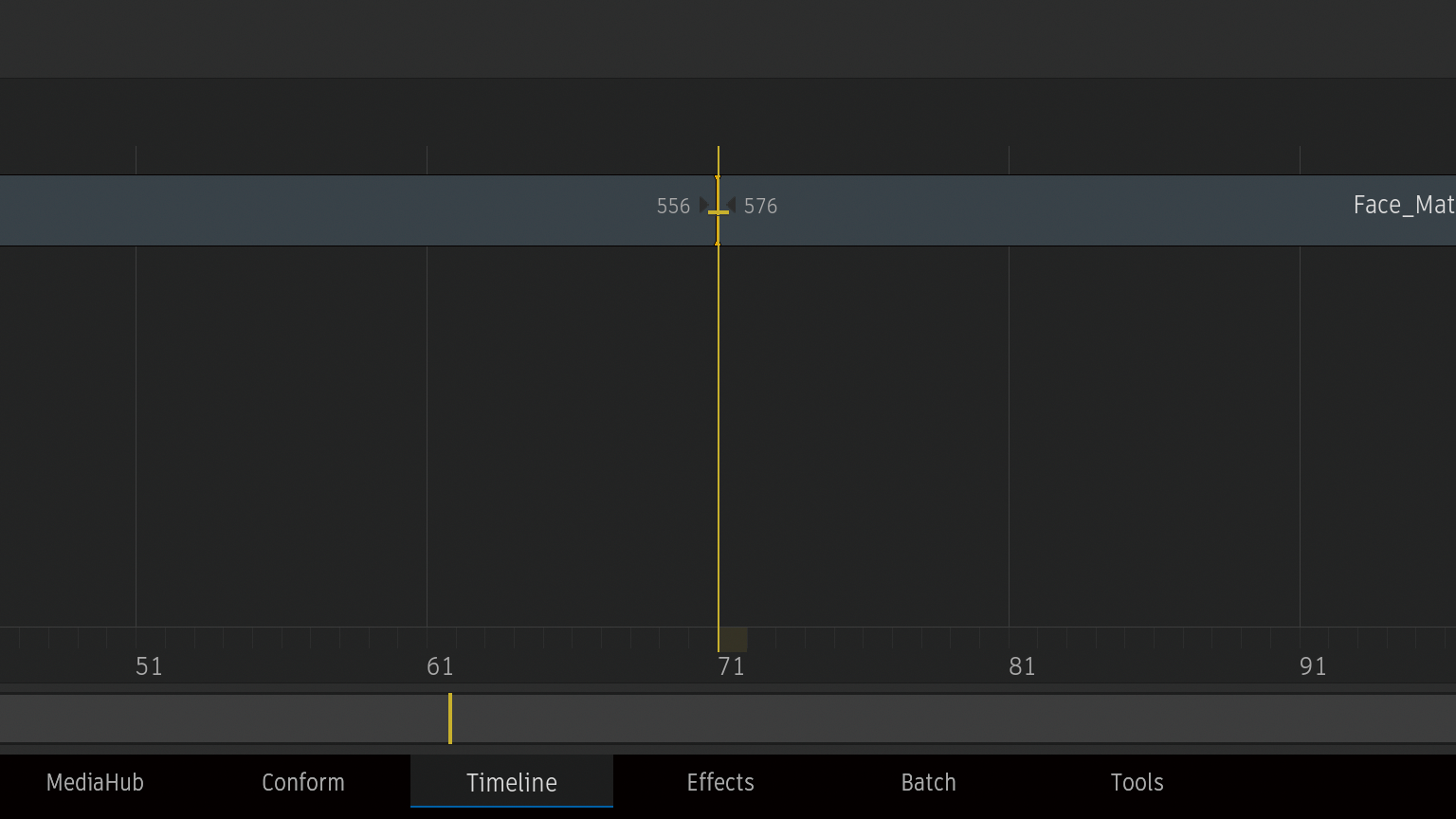Open the Tools tab

point(1137,782)
